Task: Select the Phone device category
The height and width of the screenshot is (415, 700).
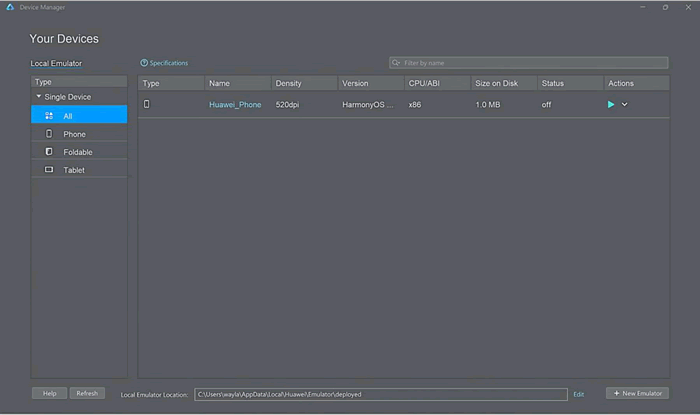Action: tap(79, 134)
